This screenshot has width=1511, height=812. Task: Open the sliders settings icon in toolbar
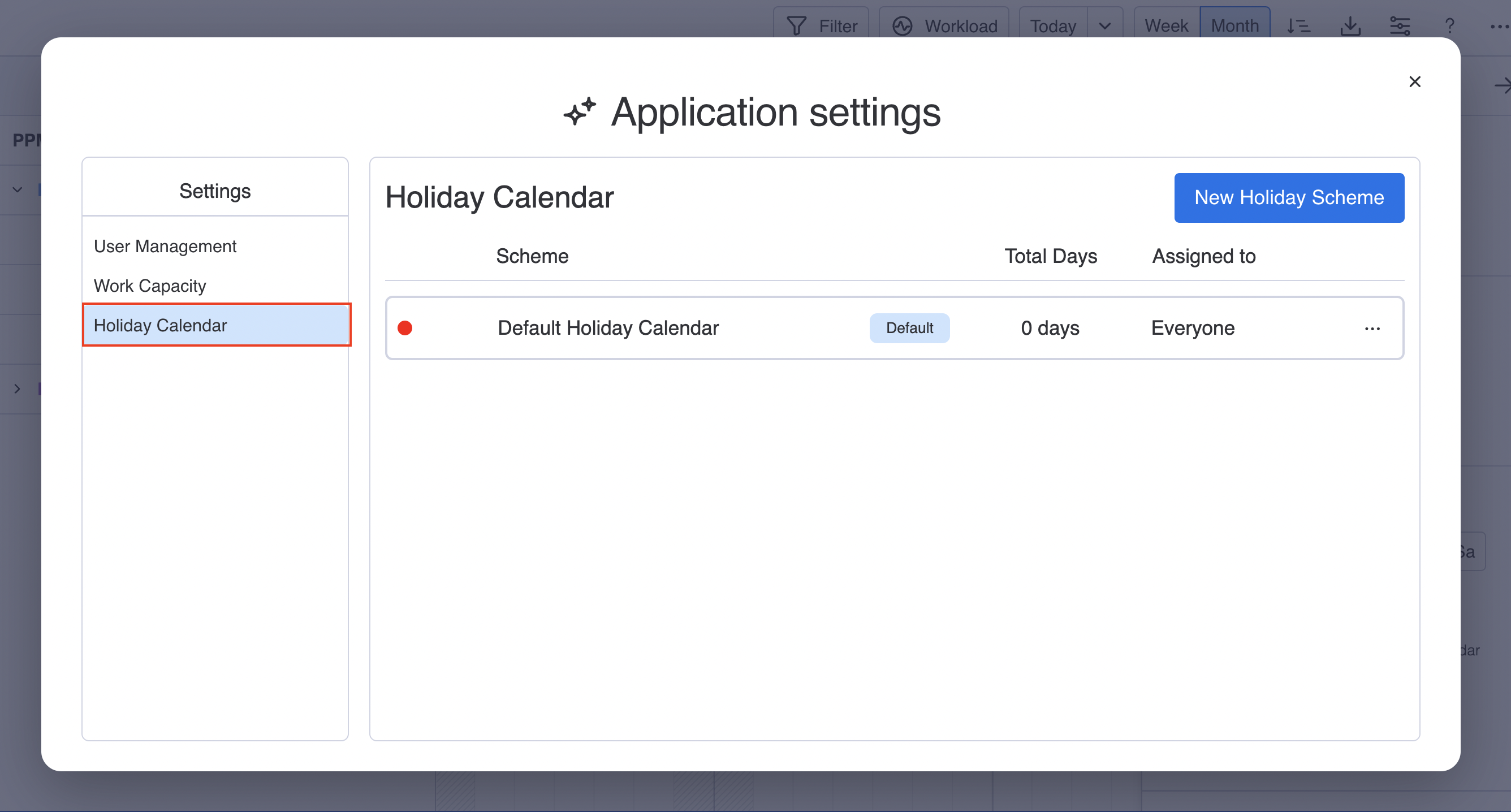click(1400, 26)
